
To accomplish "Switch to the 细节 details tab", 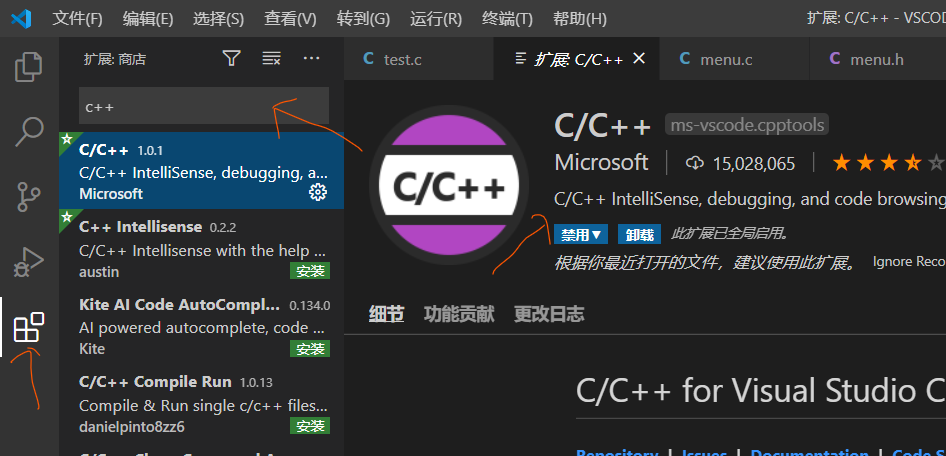I will coord(387,314).
